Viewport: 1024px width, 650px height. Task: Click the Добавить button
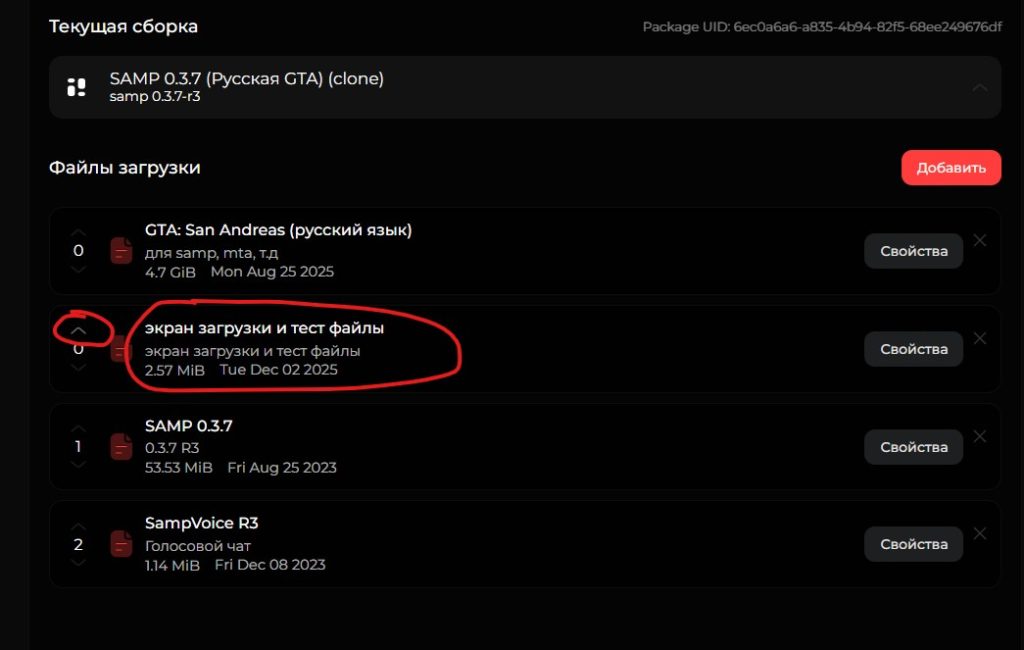[x=950, y=168]
